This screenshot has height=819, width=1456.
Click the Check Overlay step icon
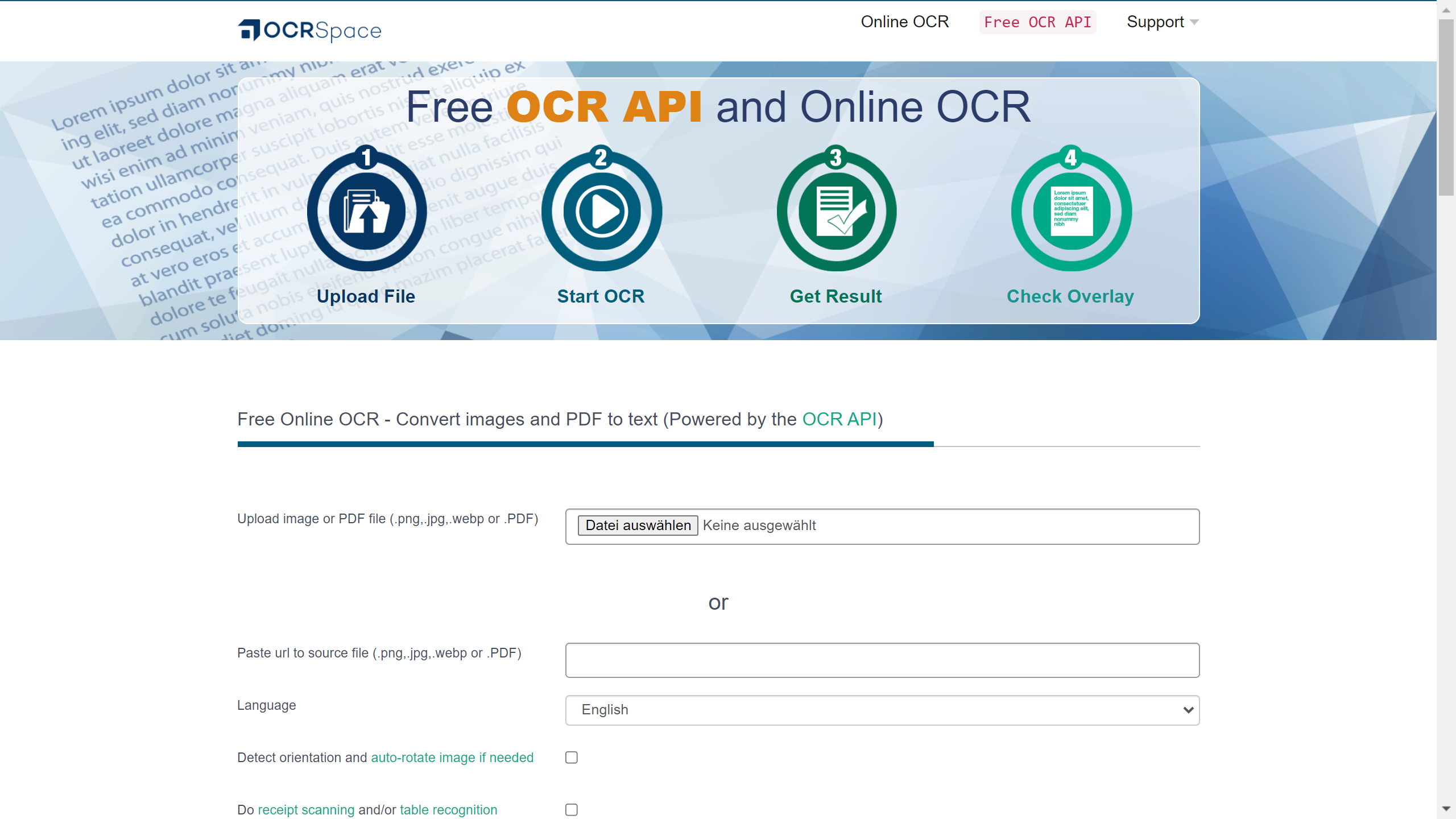(1070, 210)
